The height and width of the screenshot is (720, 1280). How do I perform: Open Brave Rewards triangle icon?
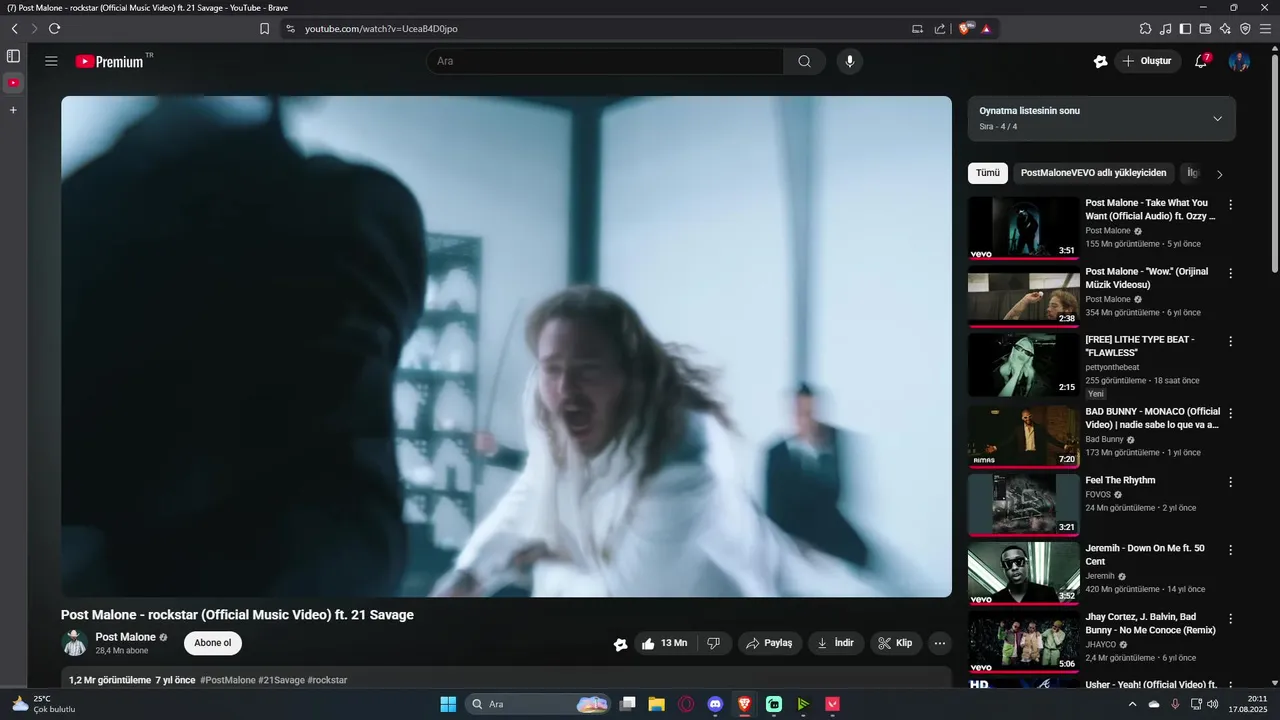point(986,29)
